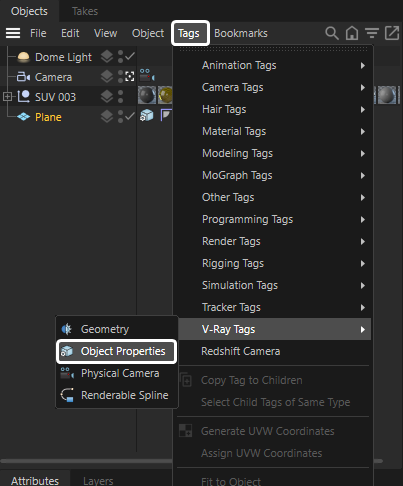
Task: Expand the SUV 003 tree node
Action: pyautogui.click(x=7, y=97)
